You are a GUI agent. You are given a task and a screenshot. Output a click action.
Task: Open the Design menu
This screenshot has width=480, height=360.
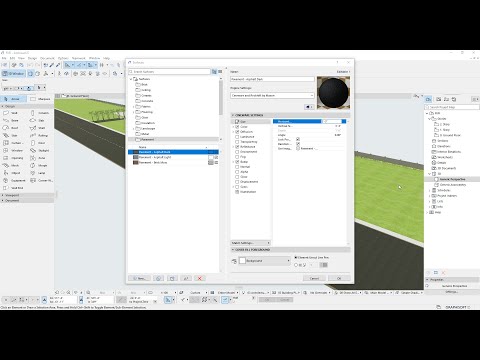pyautogui.click(x=32, y=58)
